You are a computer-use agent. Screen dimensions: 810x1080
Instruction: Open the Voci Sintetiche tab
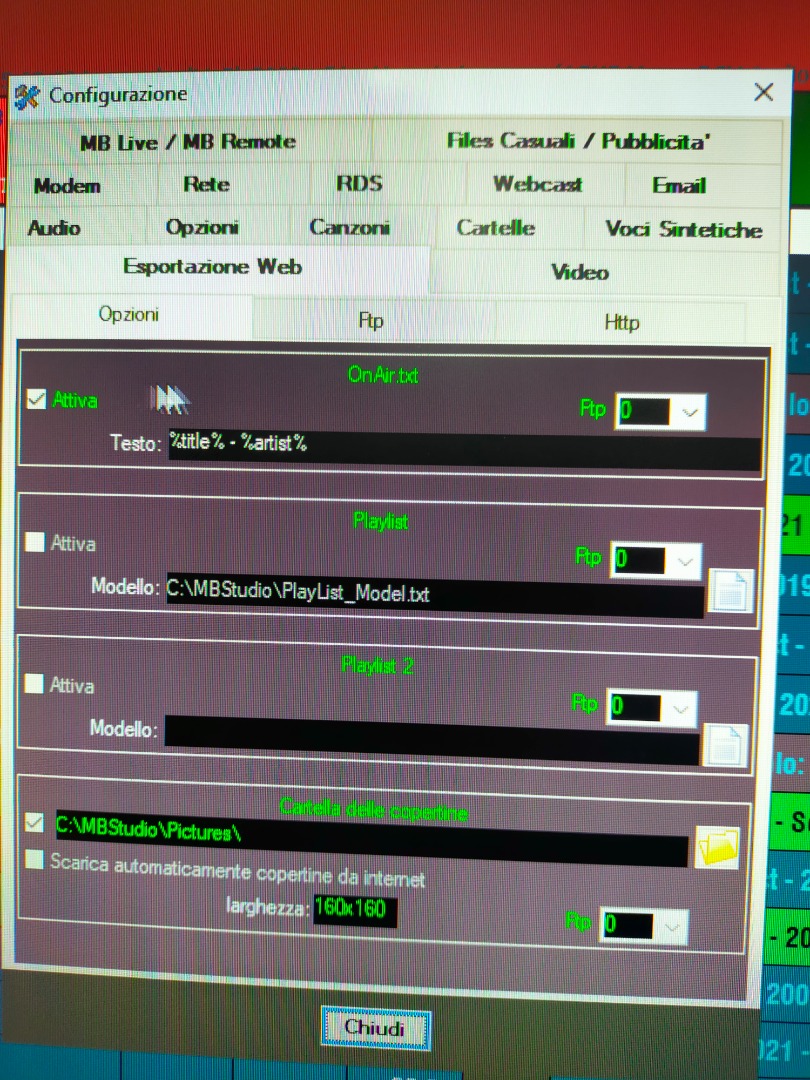pos(683,229)
